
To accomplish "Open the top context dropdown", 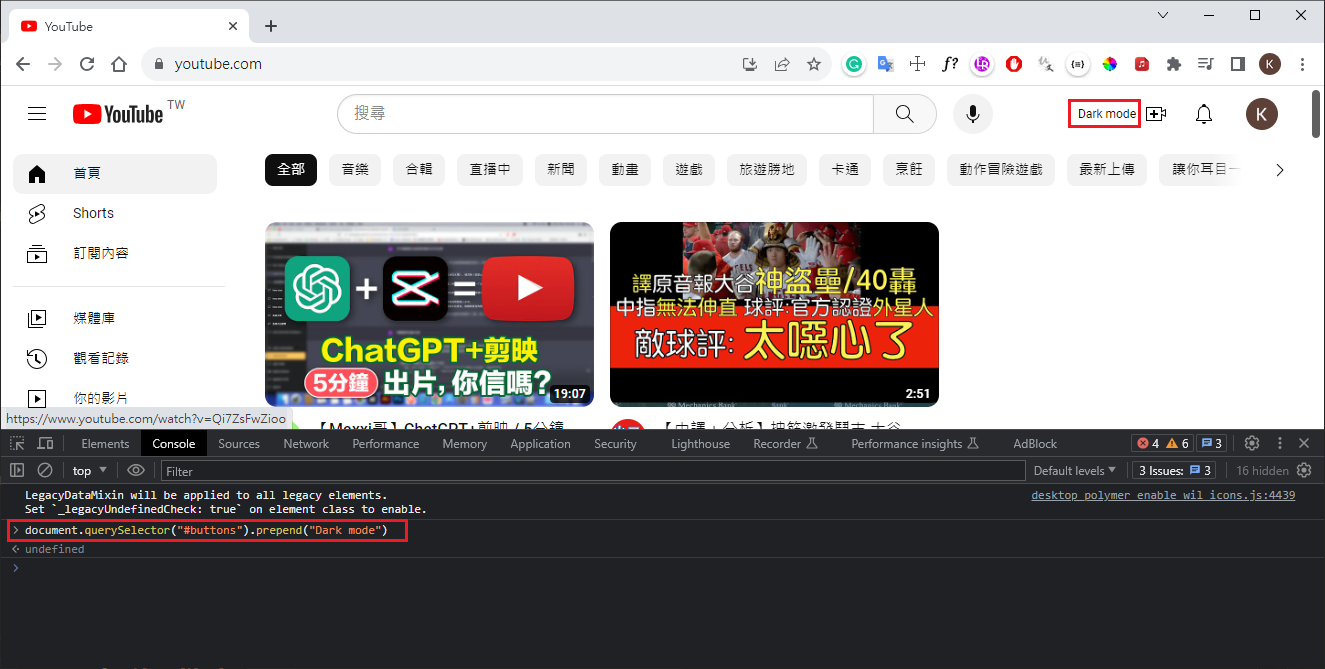I will (x=90, y=470).
